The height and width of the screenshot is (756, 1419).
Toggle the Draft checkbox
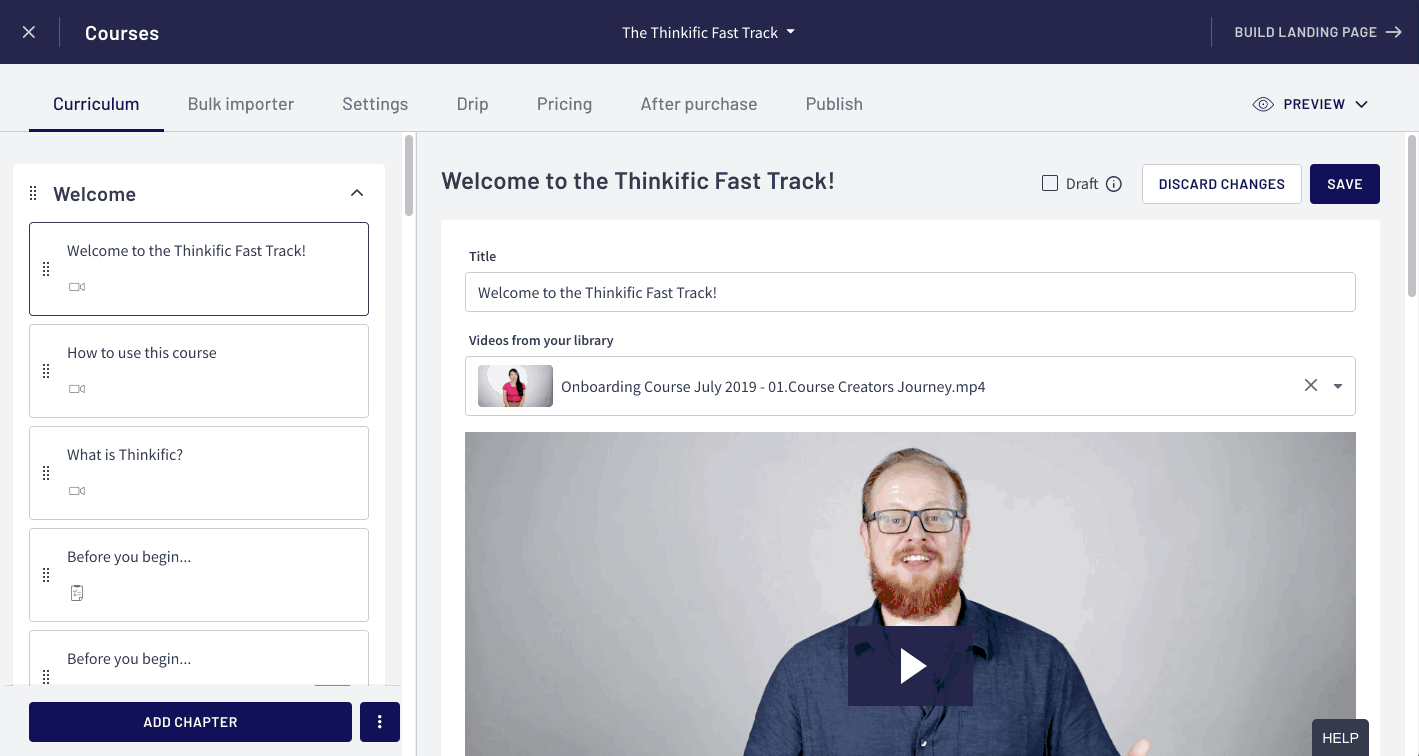point(1050,183)
